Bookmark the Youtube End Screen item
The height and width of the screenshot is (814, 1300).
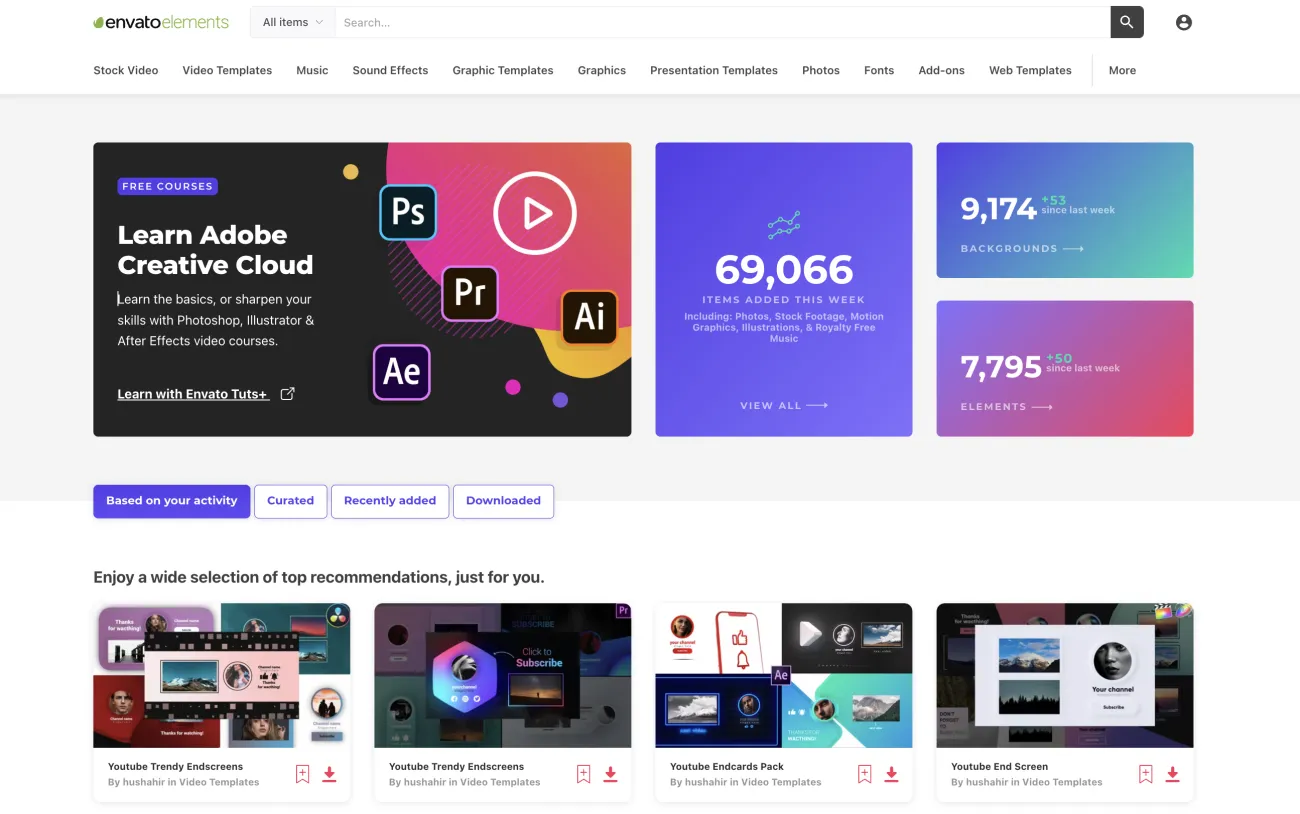point(1145,774)
